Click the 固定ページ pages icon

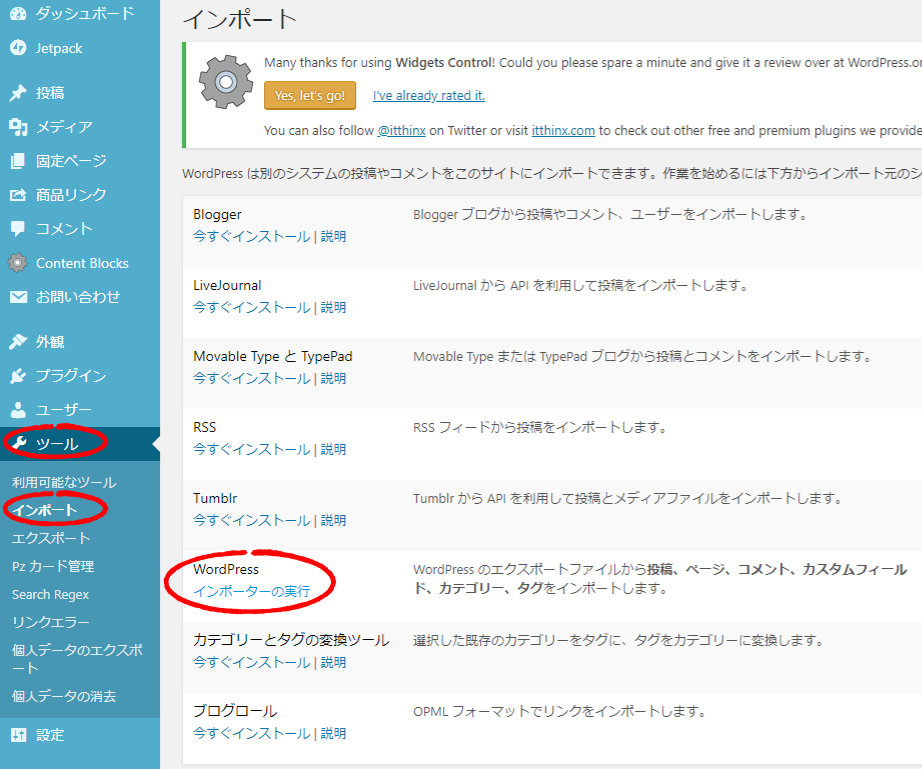pos(18,161)
